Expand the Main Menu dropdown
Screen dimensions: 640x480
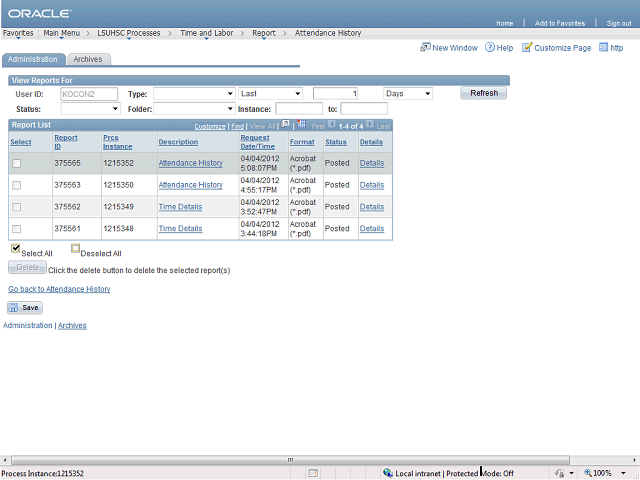62,33
